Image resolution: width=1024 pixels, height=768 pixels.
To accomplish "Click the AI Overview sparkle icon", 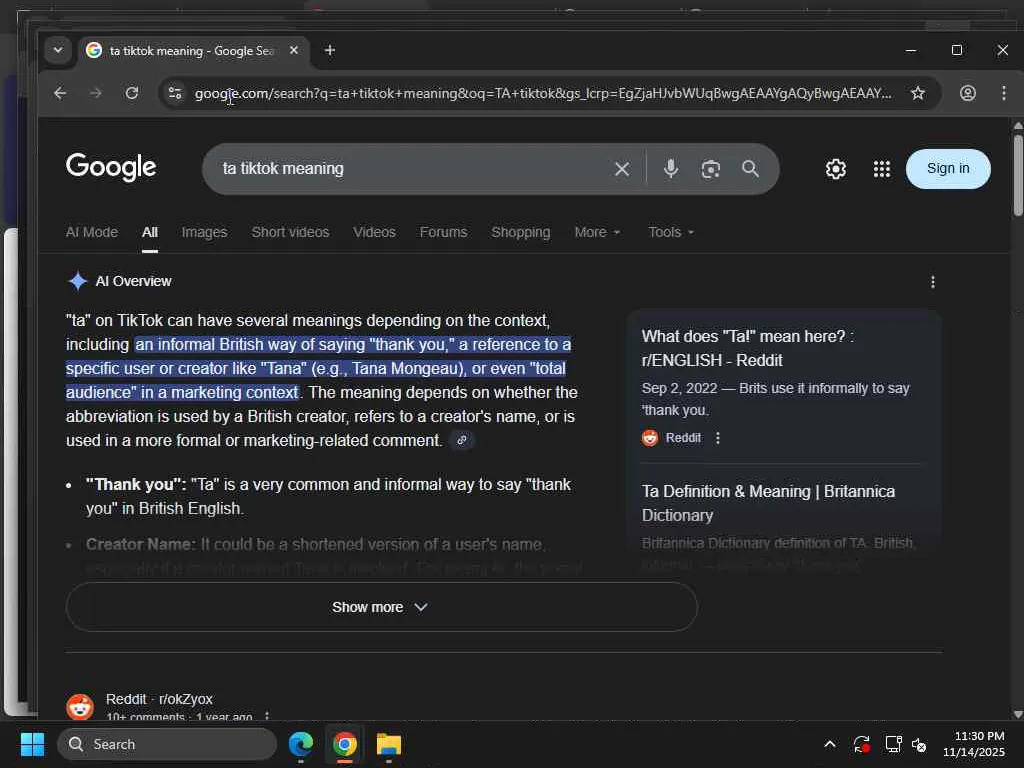I will (x=78, y=281).
